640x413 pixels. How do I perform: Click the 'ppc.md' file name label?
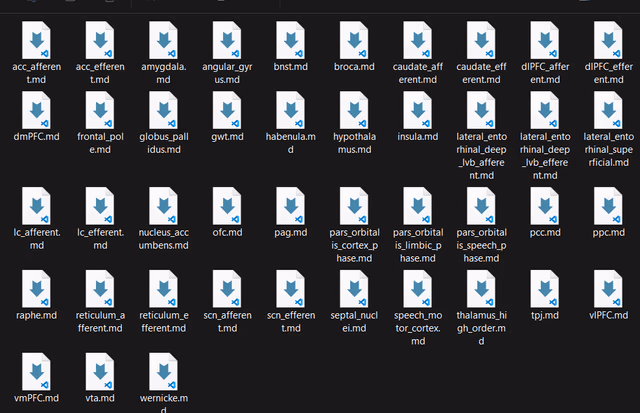[x=609, y=232]
